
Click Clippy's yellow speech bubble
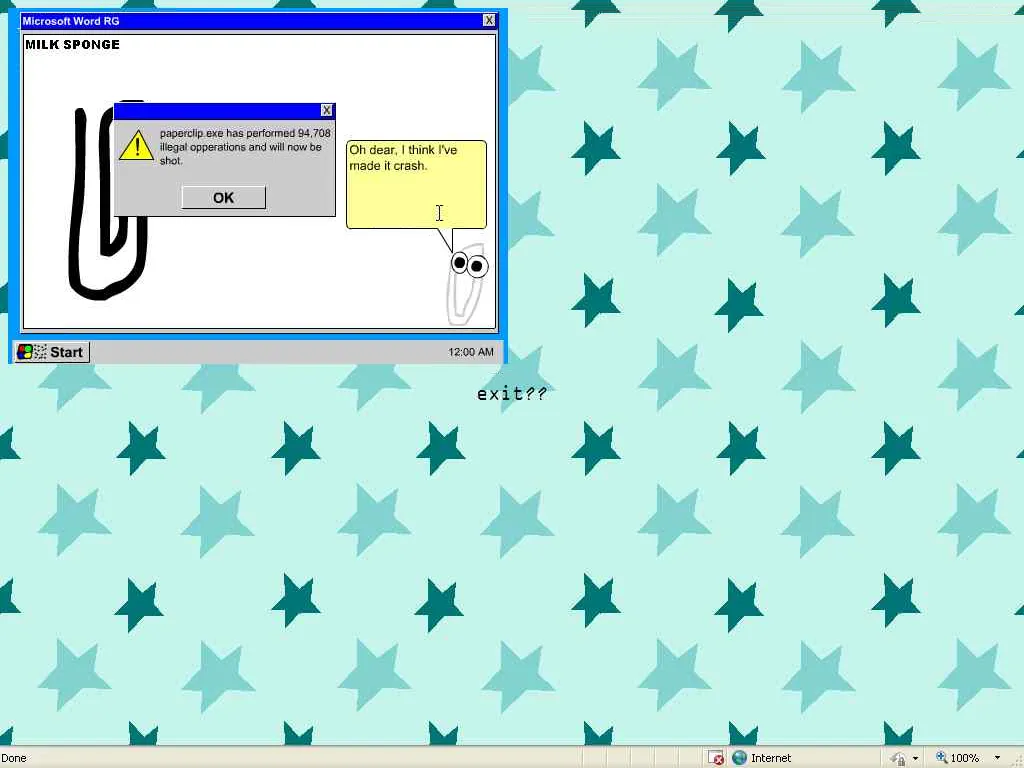(416, 184)
